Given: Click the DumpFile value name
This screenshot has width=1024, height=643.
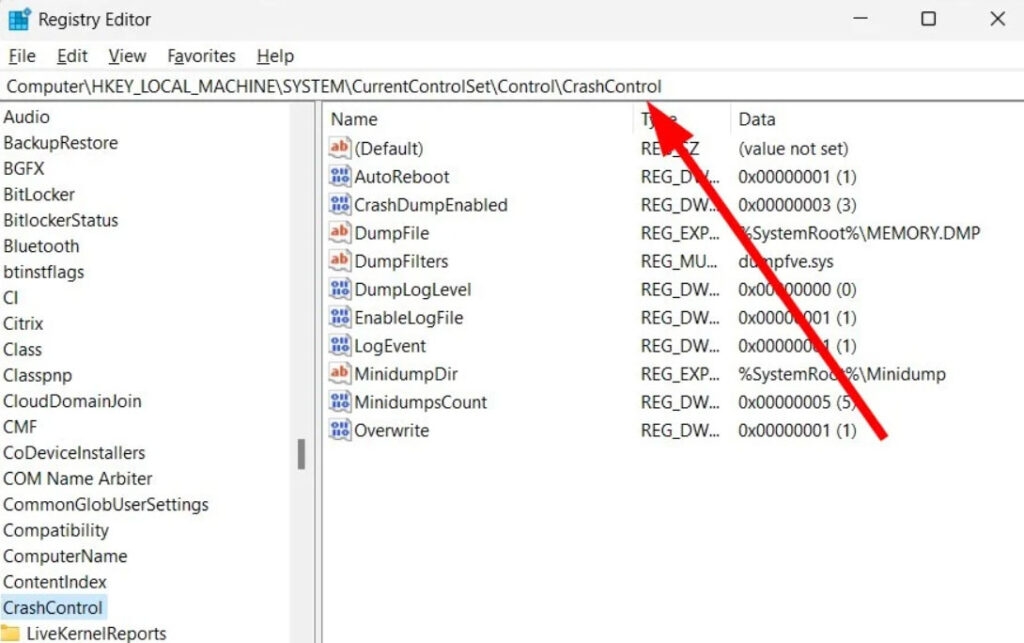Looking at the screenshot, I should 391,233.
